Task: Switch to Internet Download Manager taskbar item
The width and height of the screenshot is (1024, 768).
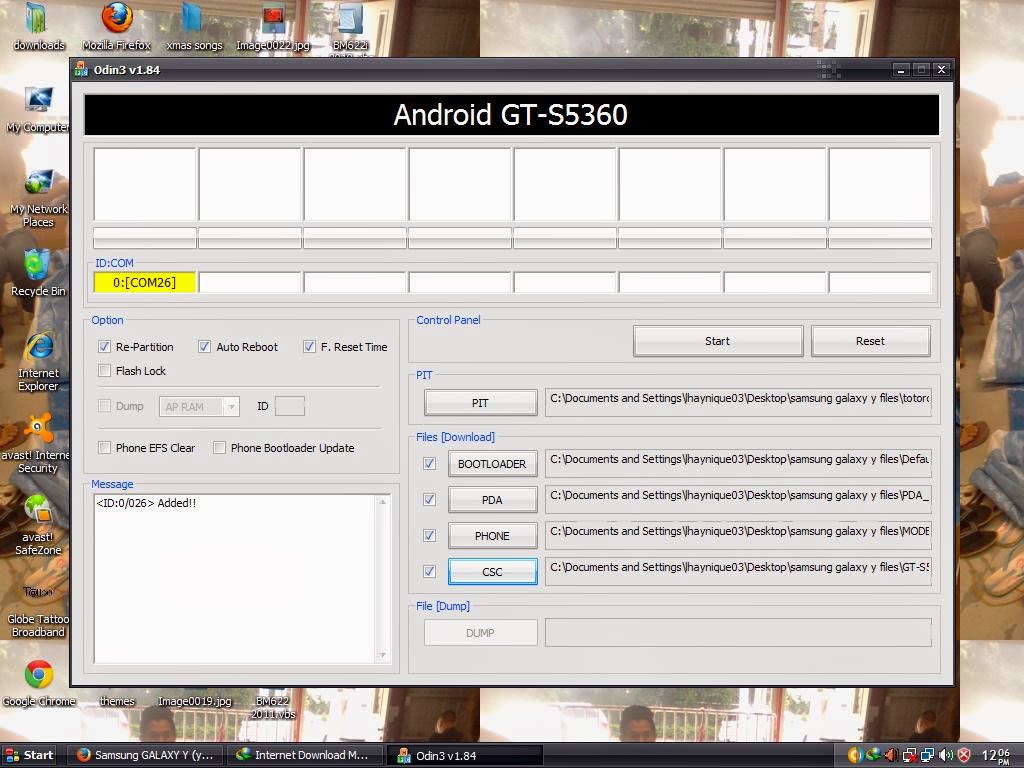Action: pyautogui.click(x=306, y=755)
